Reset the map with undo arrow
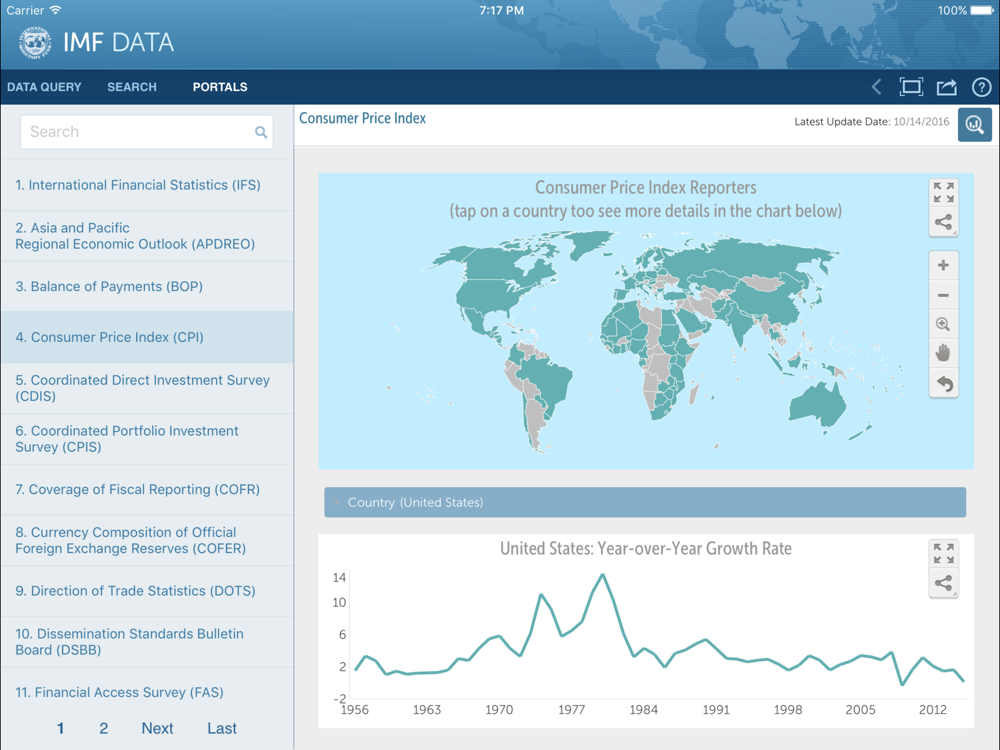The height and width of the screenshot is (750, 1000). point(943,383)
